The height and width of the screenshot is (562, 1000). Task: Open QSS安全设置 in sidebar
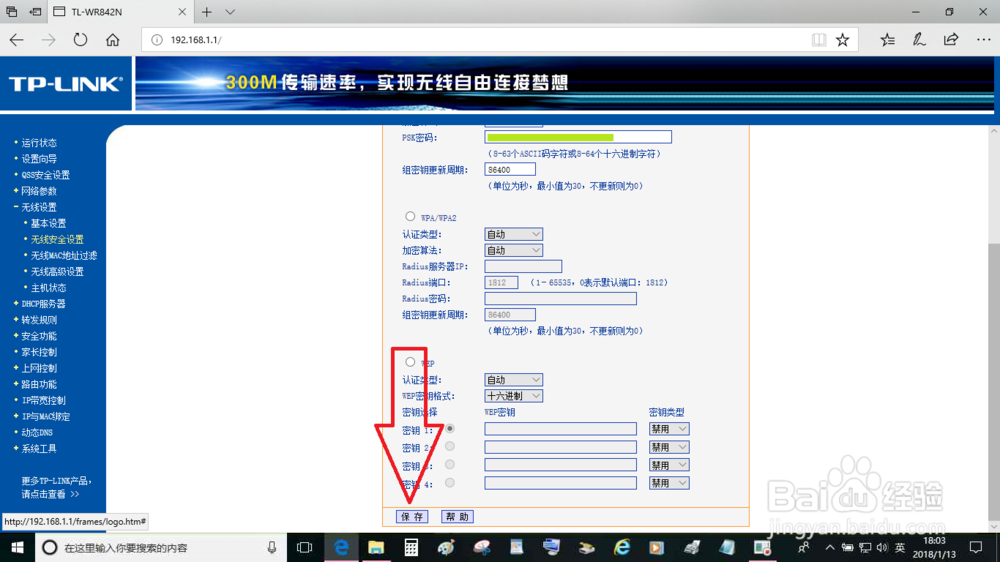tap(45, 175)
